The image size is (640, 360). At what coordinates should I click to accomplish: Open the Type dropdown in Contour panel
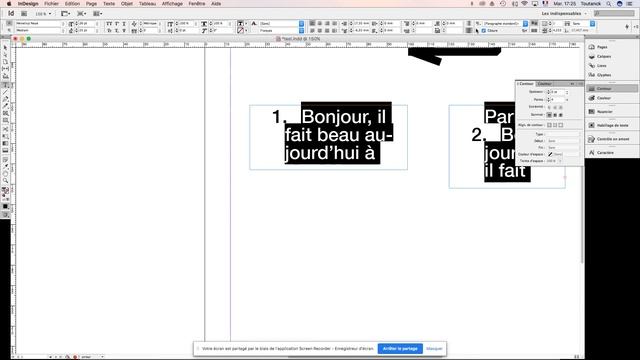click(563, 134)
